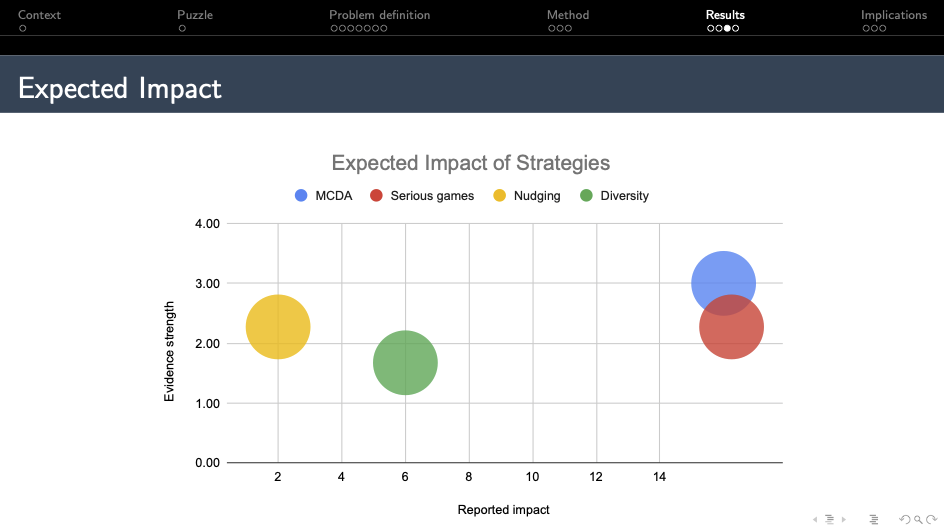Switch to the Implications section

tap(893, 14)
